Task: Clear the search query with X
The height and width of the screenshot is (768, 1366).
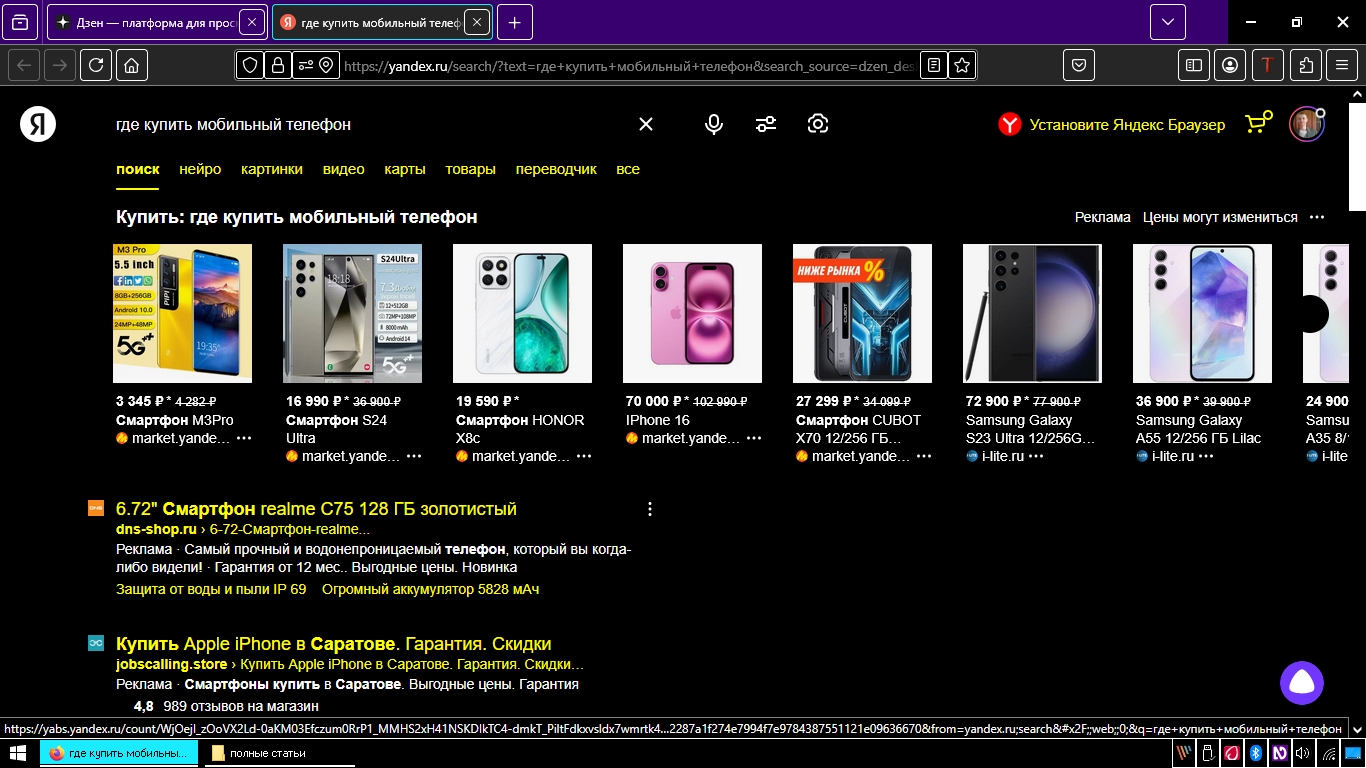Action: pyautogui.click(x=646, y=124)
